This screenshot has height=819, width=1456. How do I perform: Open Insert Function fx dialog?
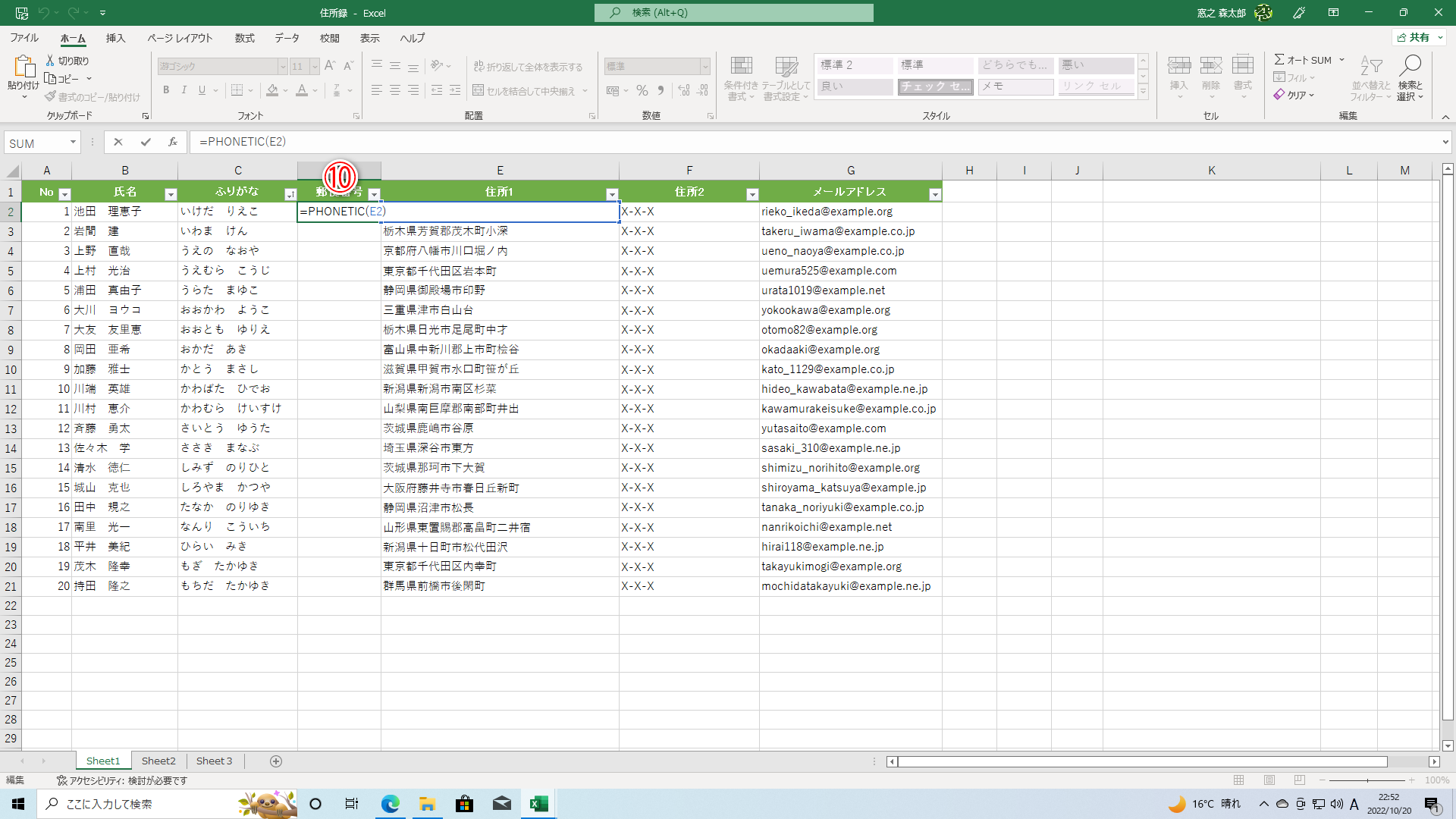pos(173,142)
